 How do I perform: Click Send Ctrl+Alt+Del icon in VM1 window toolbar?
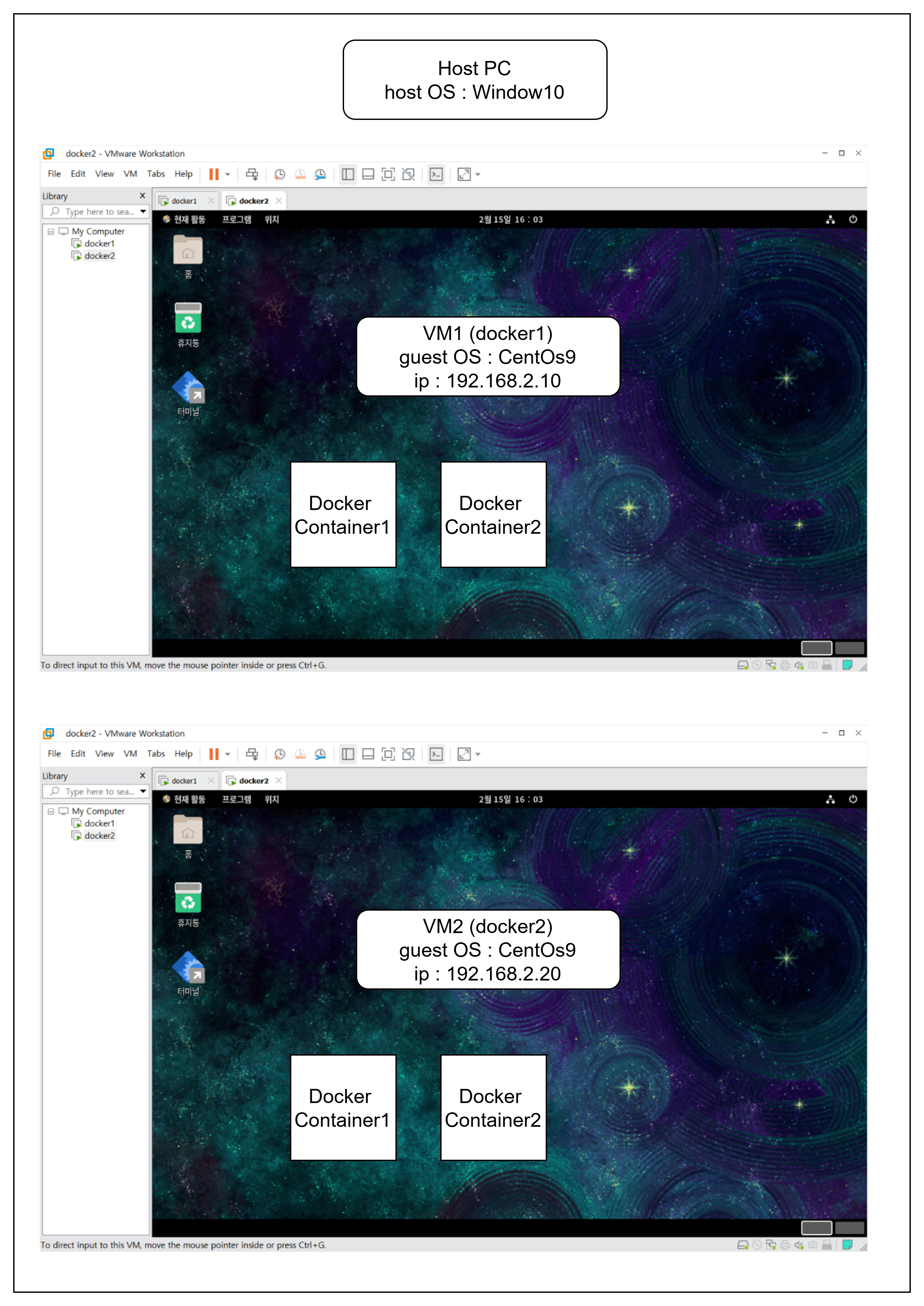[252, 174]
